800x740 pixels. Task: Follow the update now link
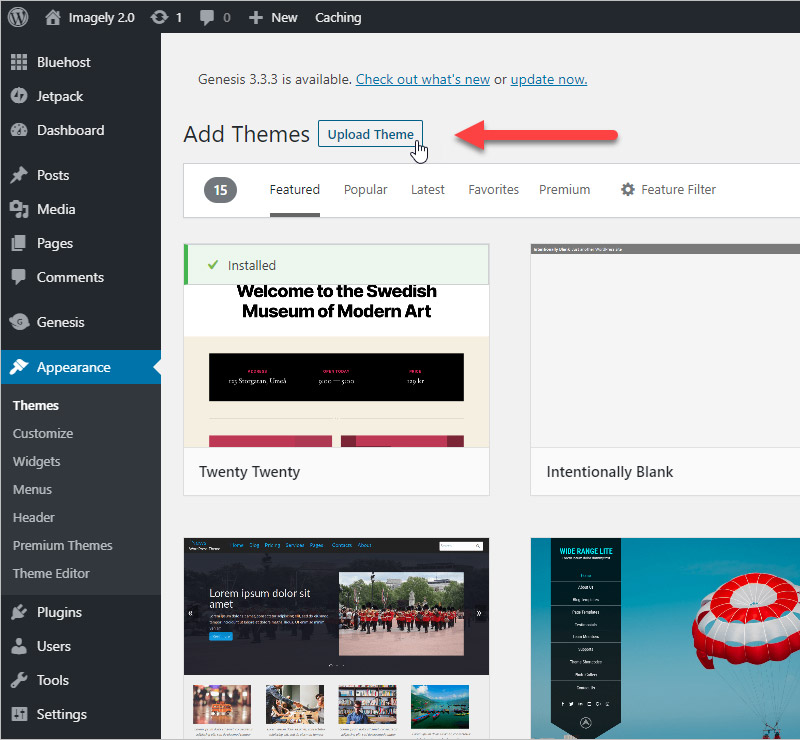pos(548,80)
